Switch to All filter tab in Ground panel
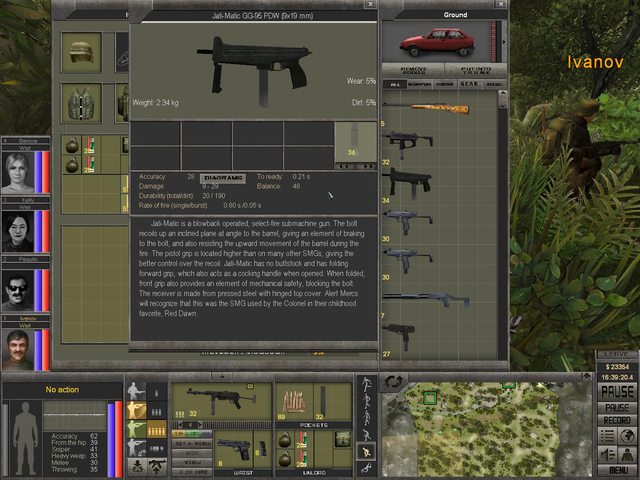This screenshot has width=640, height=480. click(395, 84)
